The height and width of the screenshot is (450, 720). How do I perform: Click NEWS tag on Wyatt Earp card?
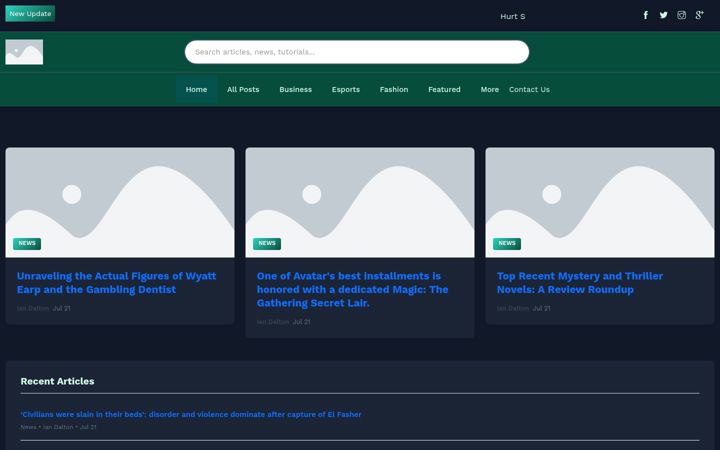tap(27, 243)
